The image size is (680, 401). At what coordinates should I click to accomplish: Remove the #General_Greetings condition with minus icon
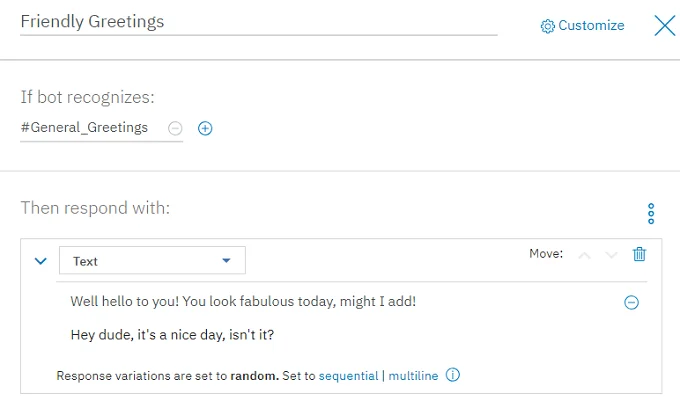(176, 128)
